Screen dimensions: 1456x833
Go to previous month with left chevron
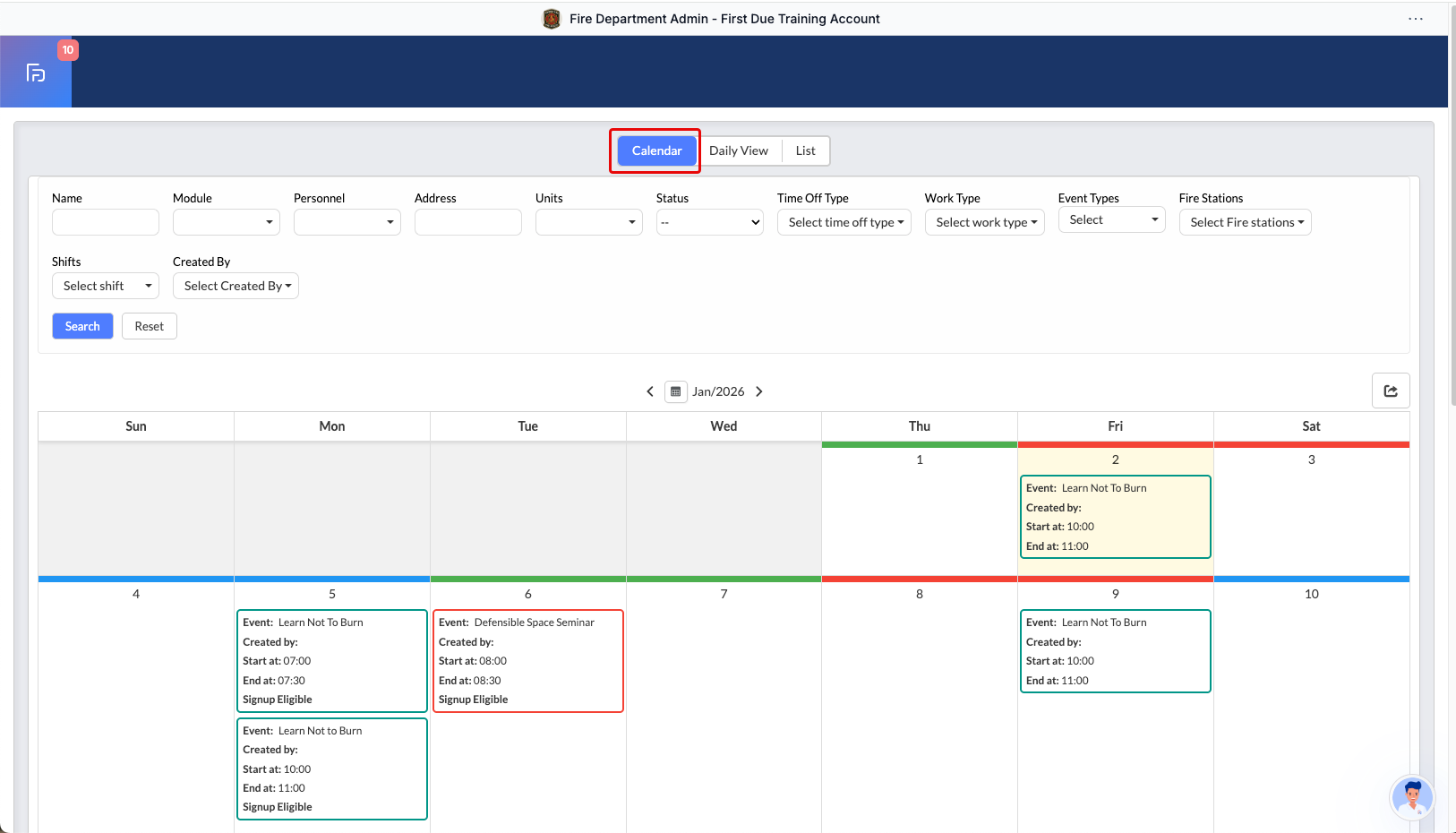pyautogui.click(x=650, y=391)
